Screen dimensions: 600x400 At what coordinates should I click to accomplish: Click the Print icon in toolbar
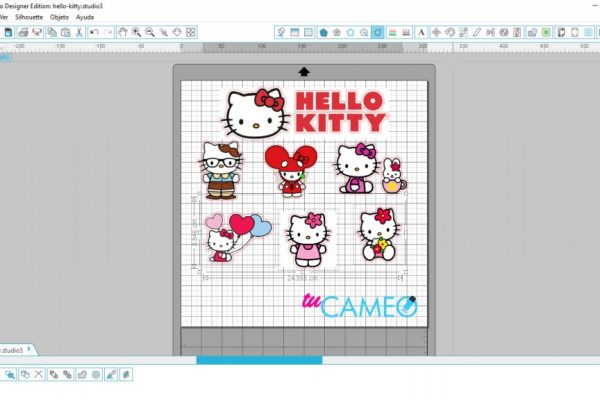[x=23, y=33]
